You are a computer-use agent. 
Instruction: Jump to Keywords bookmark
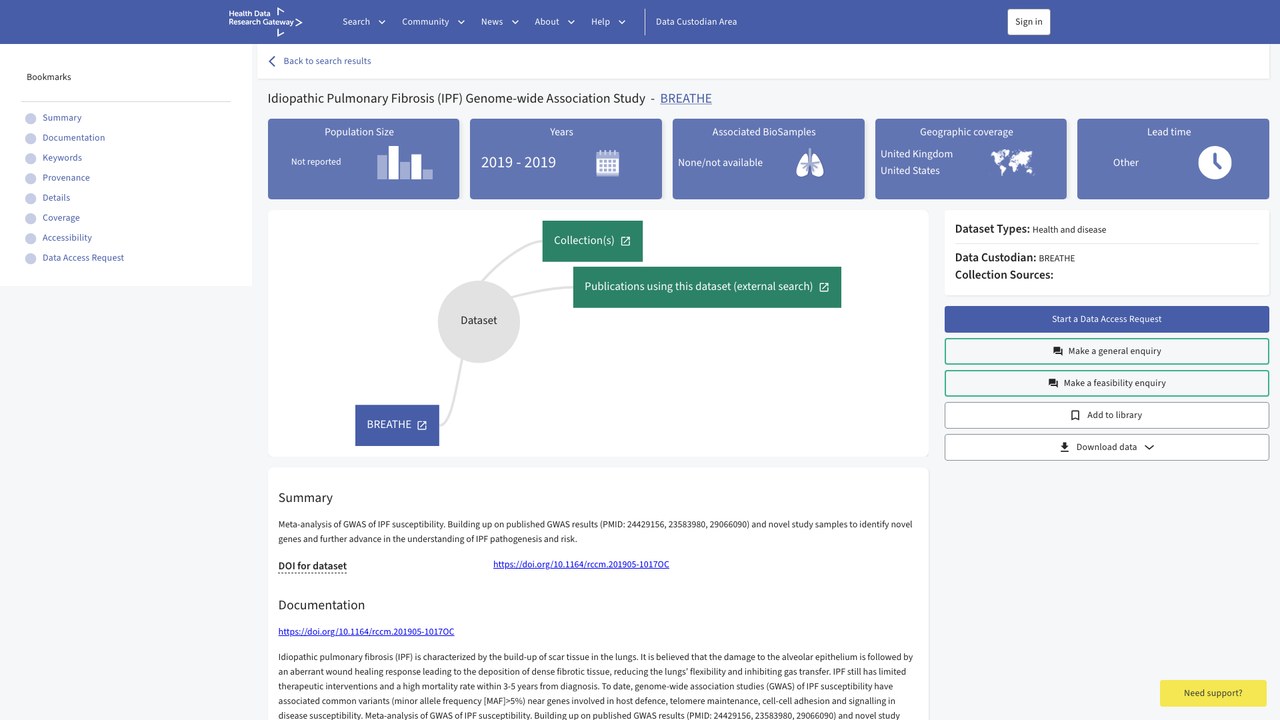pos(62,158)
